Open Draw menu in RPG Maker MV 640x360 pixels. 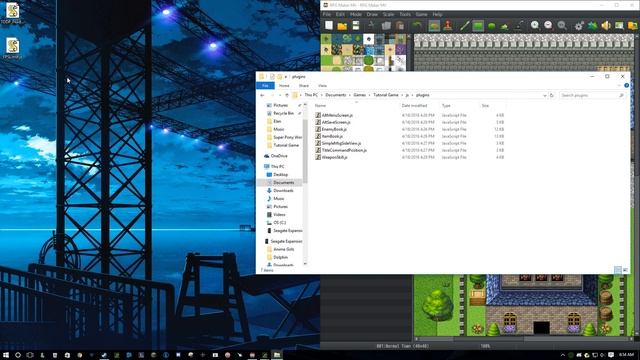(372, 14)
